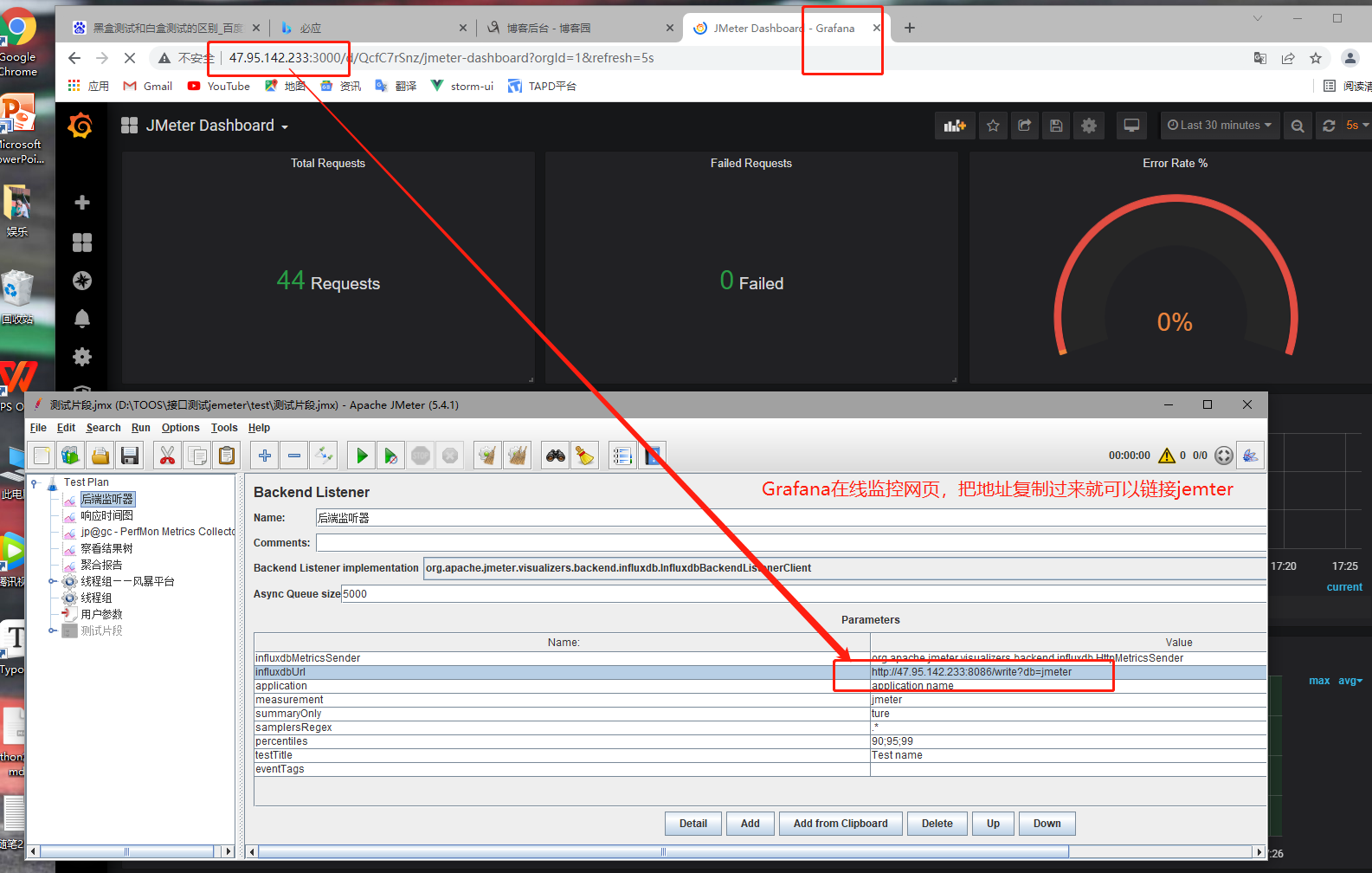Open Grafana Alerting bell icon in sidebar
Screen dimensions: 1372x873
point(82,319)
